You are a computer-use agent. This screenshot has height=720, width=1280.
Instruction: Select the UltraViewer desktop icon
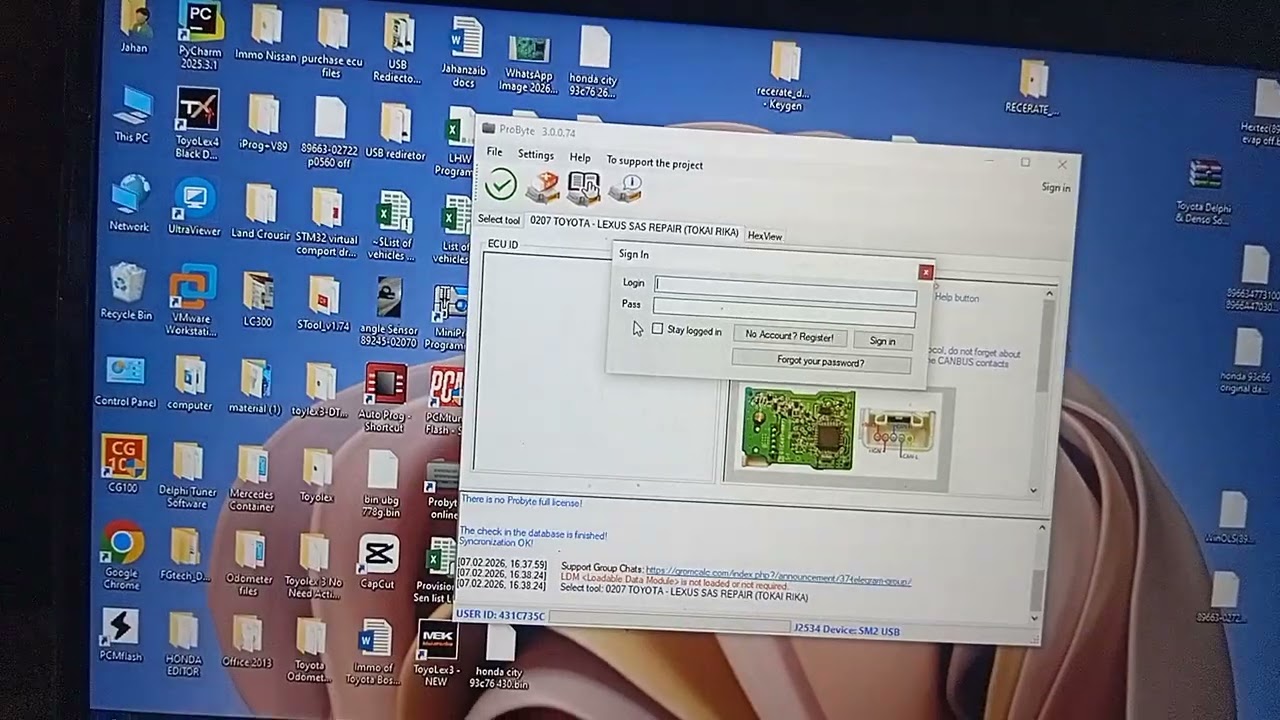(194, 208)
